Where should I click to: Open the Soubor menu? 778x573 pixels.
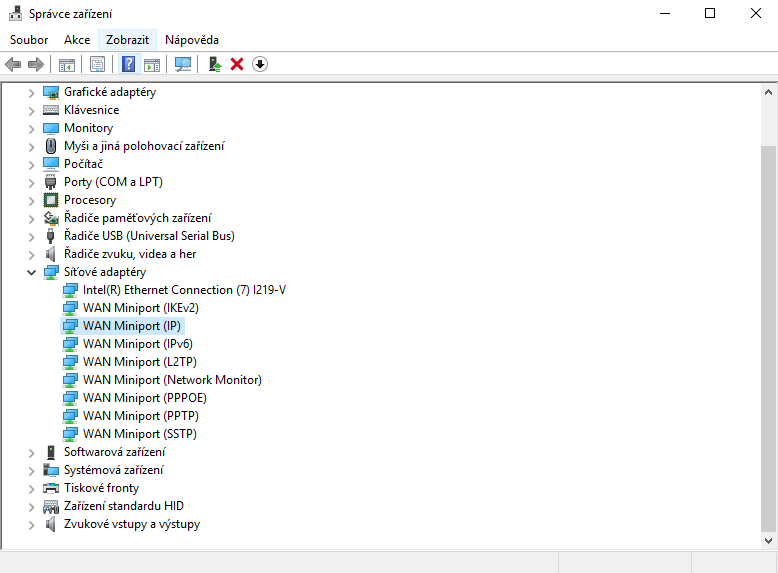click(x=29, y=39)
